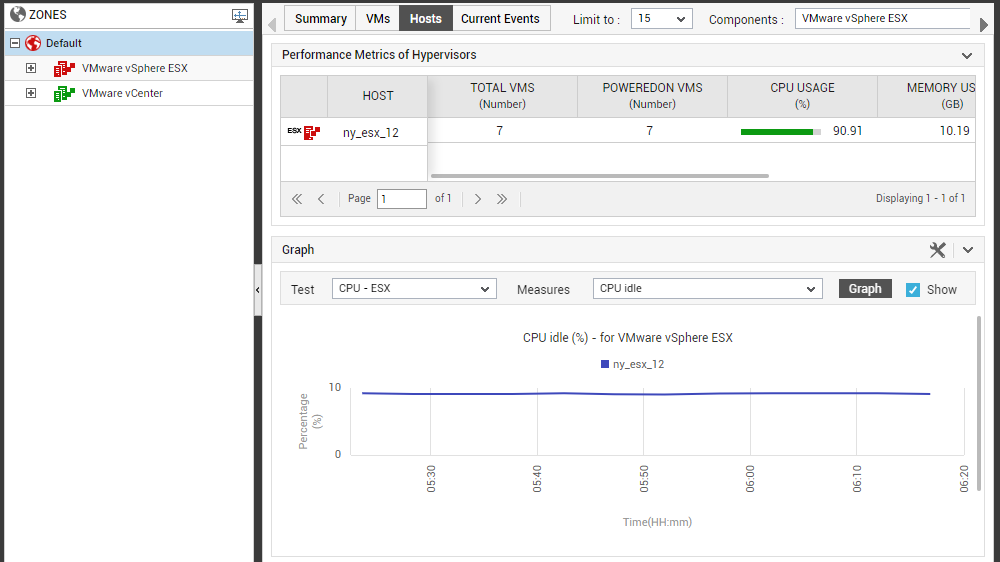Click the ny_esx_12 legend label
Viewport: 1000px width, 562px height.
[x=638, y=364]
